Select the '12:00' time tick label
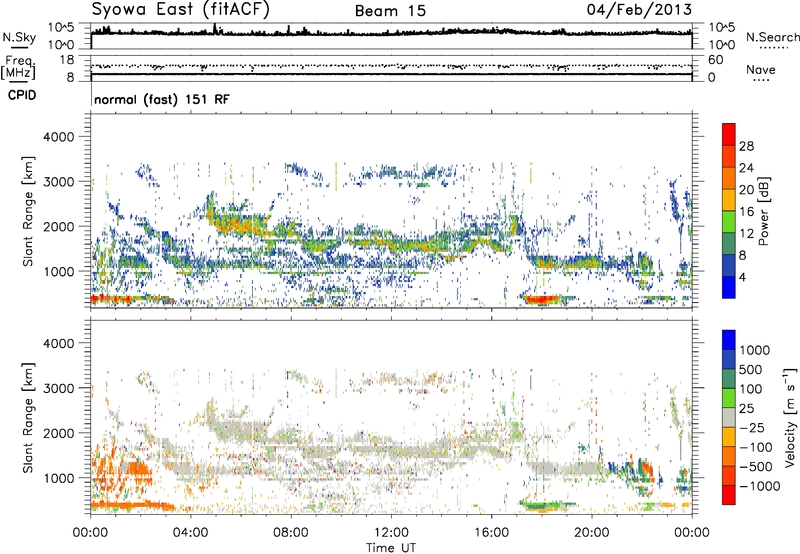Image resolution: width=800 pixels, height=554 pixels. pos(391,533)
